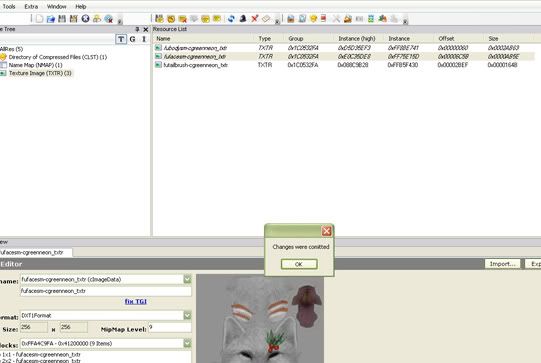Click the yellow shield toolbar icon
541x363 pixels.
(313, 19)
